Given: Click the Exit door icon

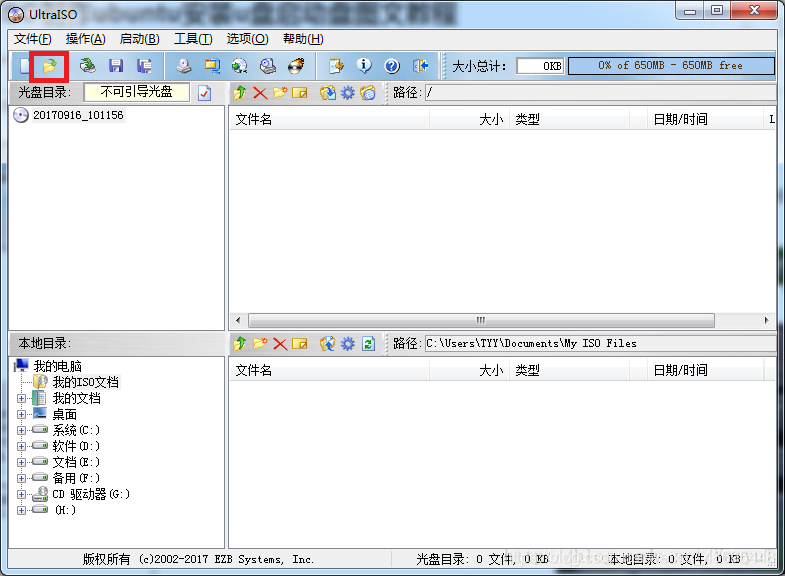Looking at the screenshot, I should (x=420, y=66).
